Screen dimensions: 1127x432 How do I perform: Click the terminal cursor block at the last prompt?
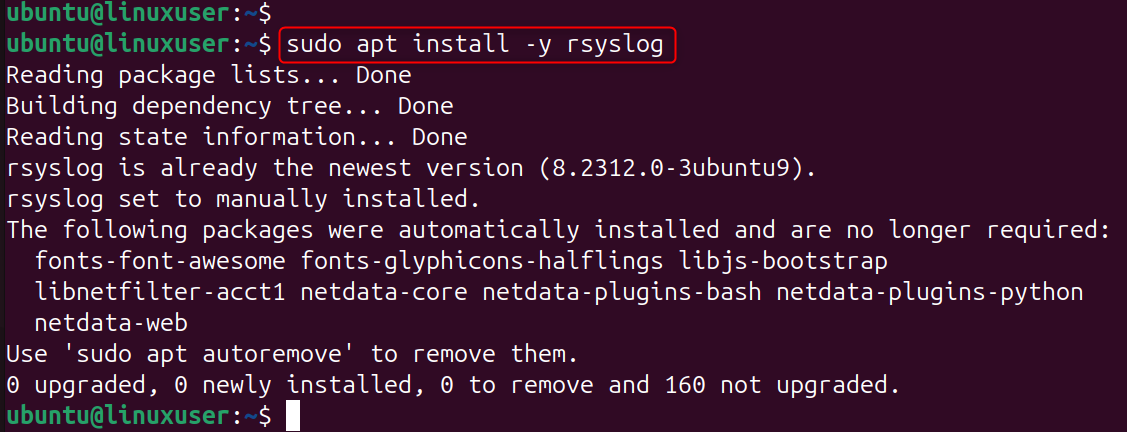[293, 416]
